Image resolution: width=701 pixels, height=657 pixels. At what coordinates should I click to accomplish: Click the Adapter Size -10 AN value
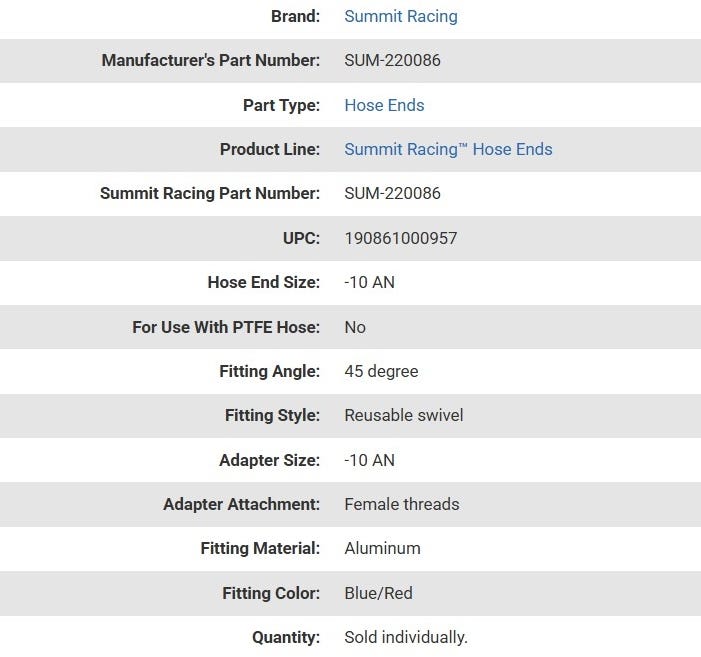369,460
